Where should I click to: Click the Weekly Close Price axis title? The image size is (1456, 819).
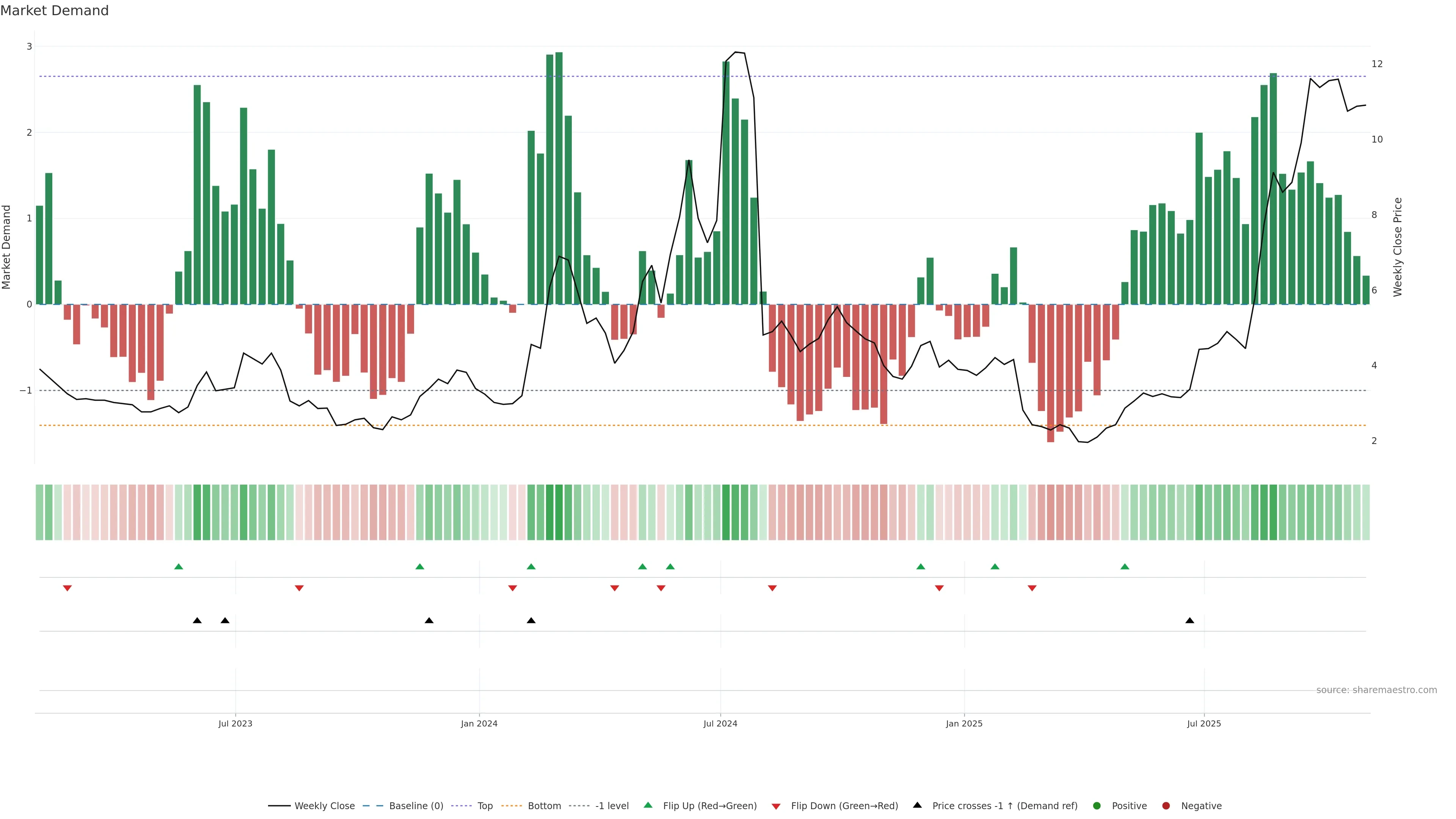[1397, 247]
